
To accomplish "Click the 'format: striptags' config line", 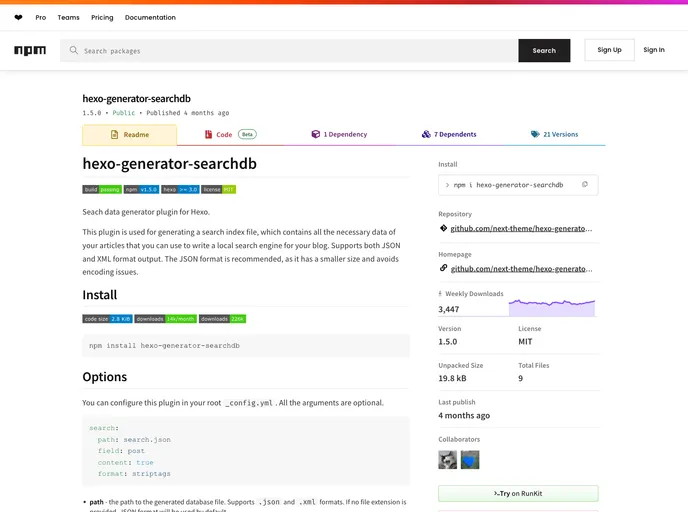I will (x=134, y=474).
